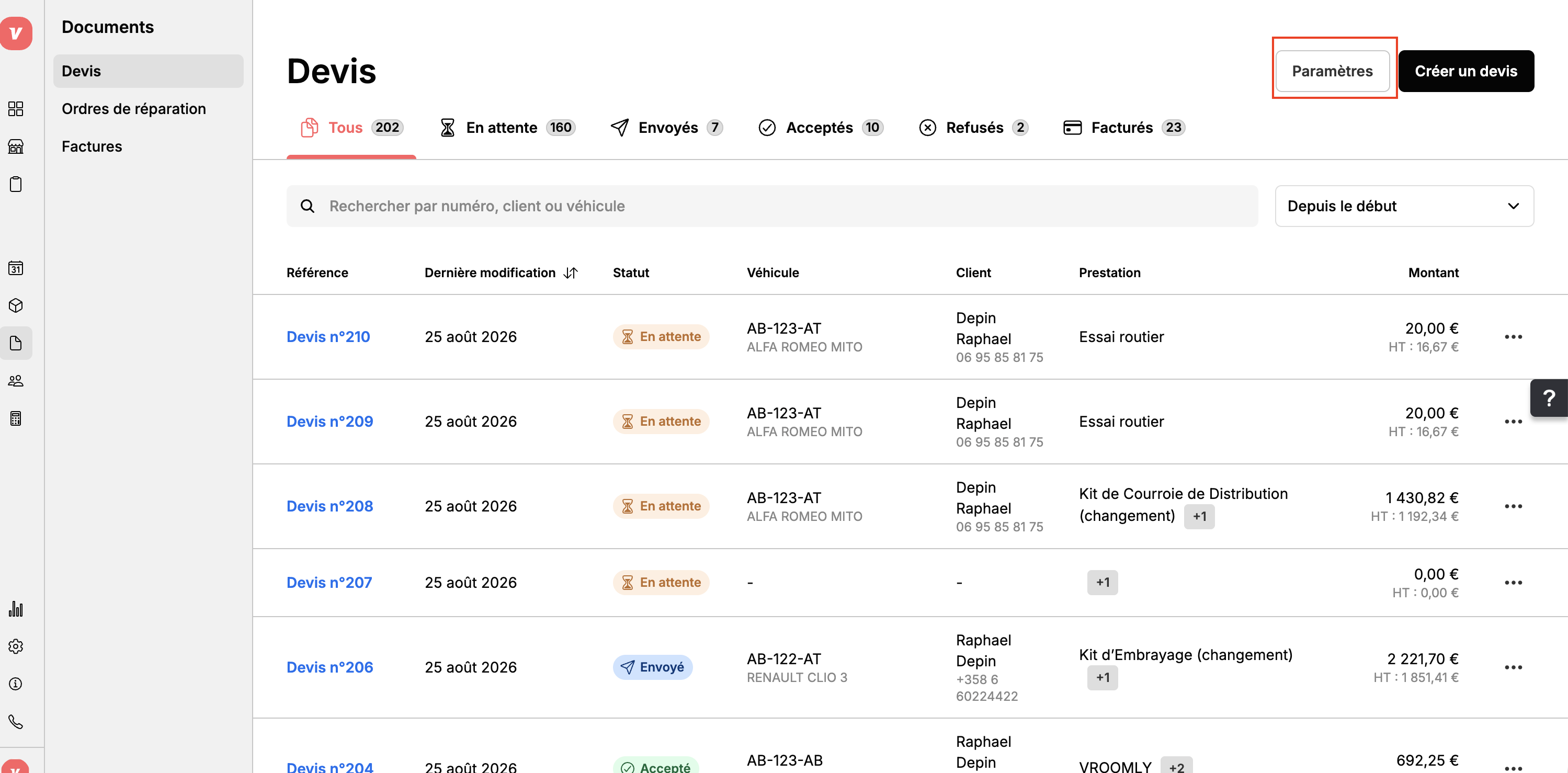Image resolution: width=1568 pixels, height=773 pixels.
Task: Open the Vroomly logo home icon
Action: (x=16, y=33)
